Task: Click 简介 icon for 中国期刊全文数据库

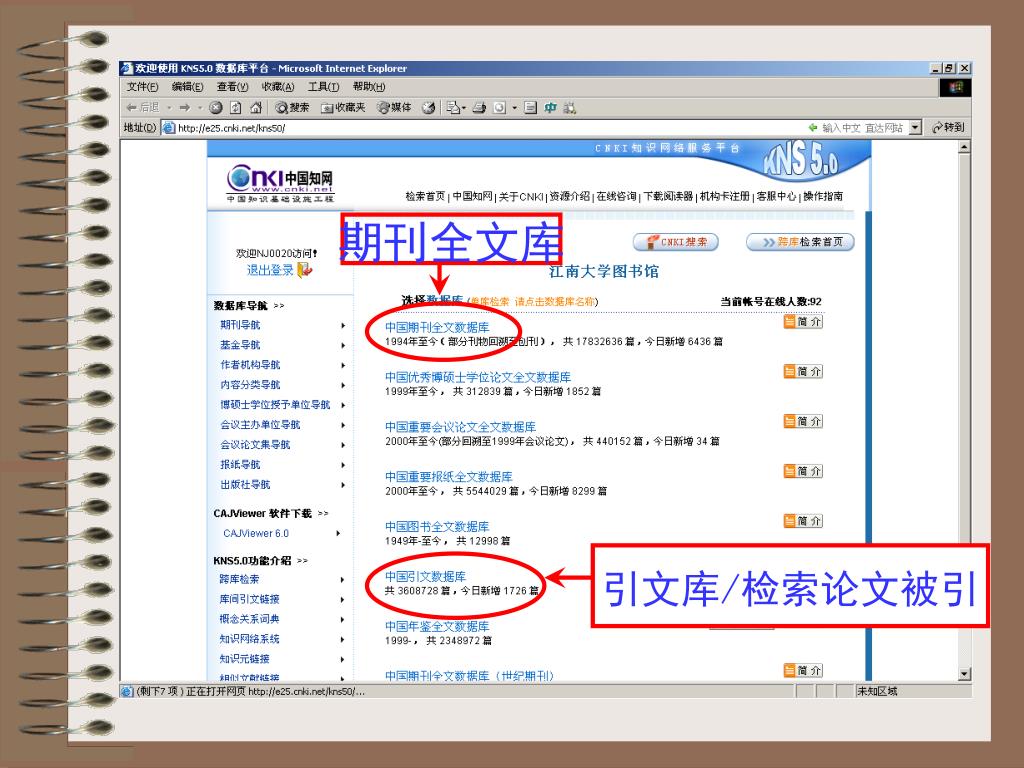Action: coord(803,321)
